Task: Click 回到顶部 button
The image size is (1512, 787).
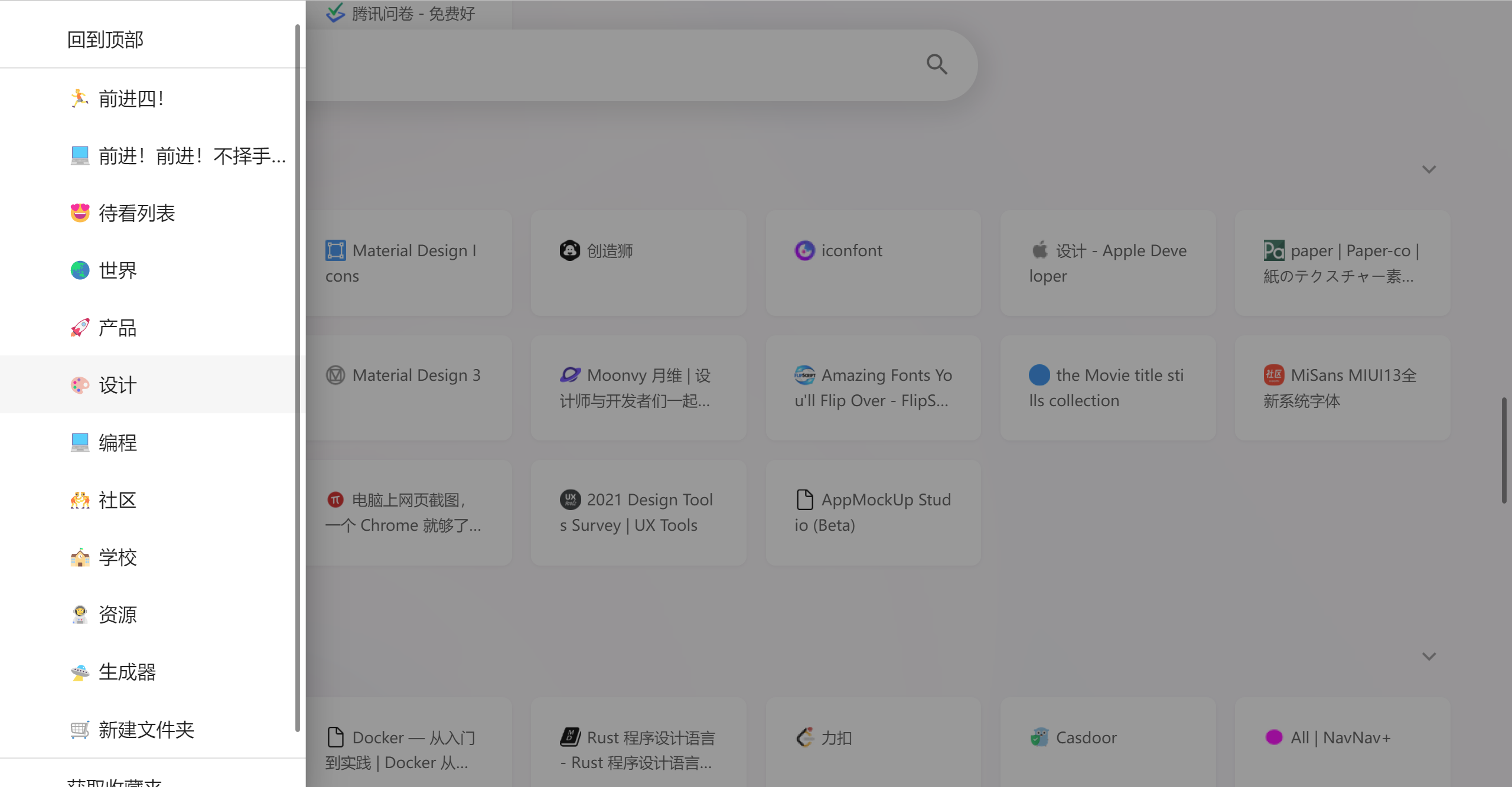Action: click(105, 40)
